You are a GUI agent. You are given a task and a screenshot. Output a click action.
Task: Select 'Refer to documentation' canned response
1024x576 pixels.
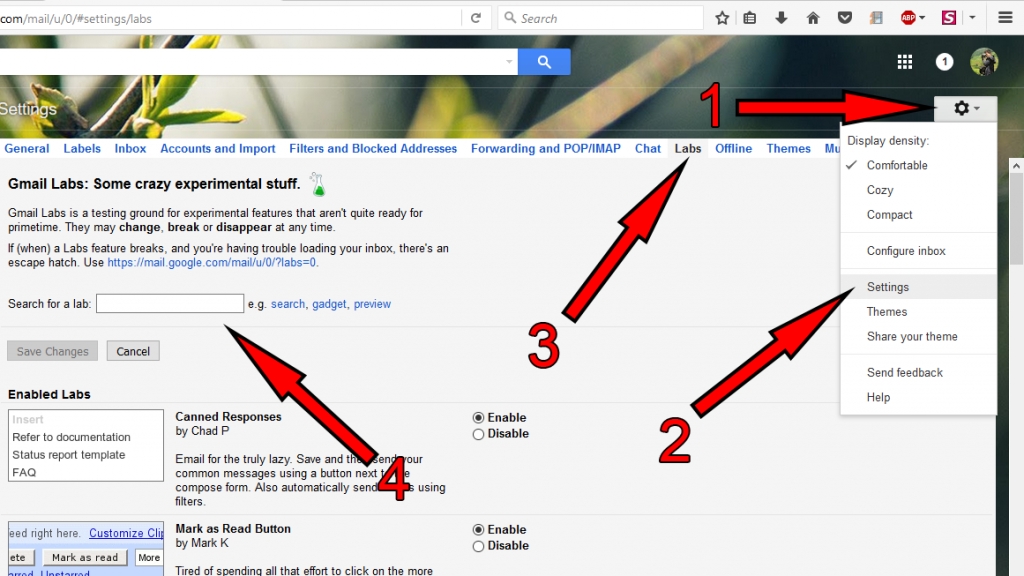[71, 437]
